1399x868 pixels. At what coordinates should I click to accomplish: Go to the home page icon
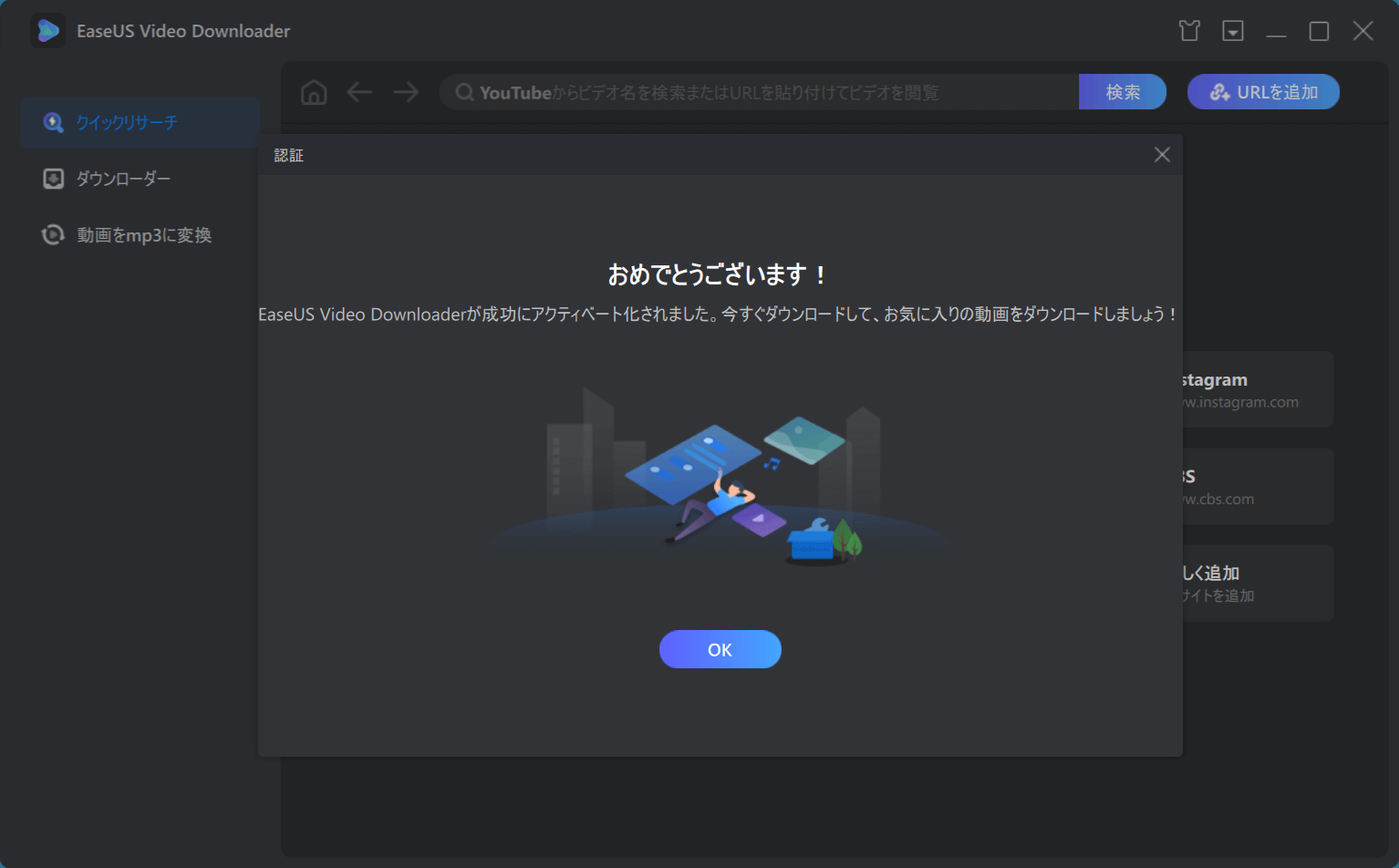point(314,92)
